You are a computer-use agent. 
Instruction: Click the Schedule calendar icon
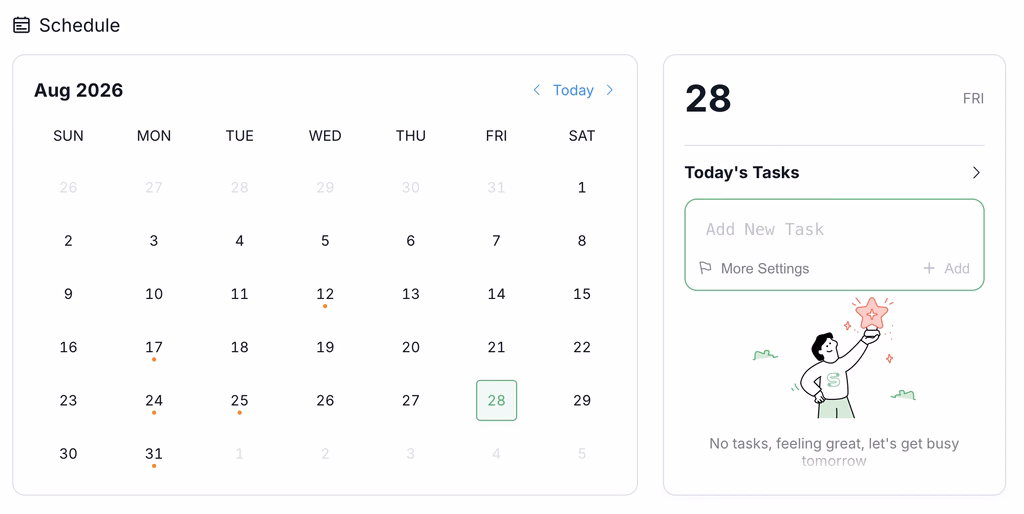point(22,25)
